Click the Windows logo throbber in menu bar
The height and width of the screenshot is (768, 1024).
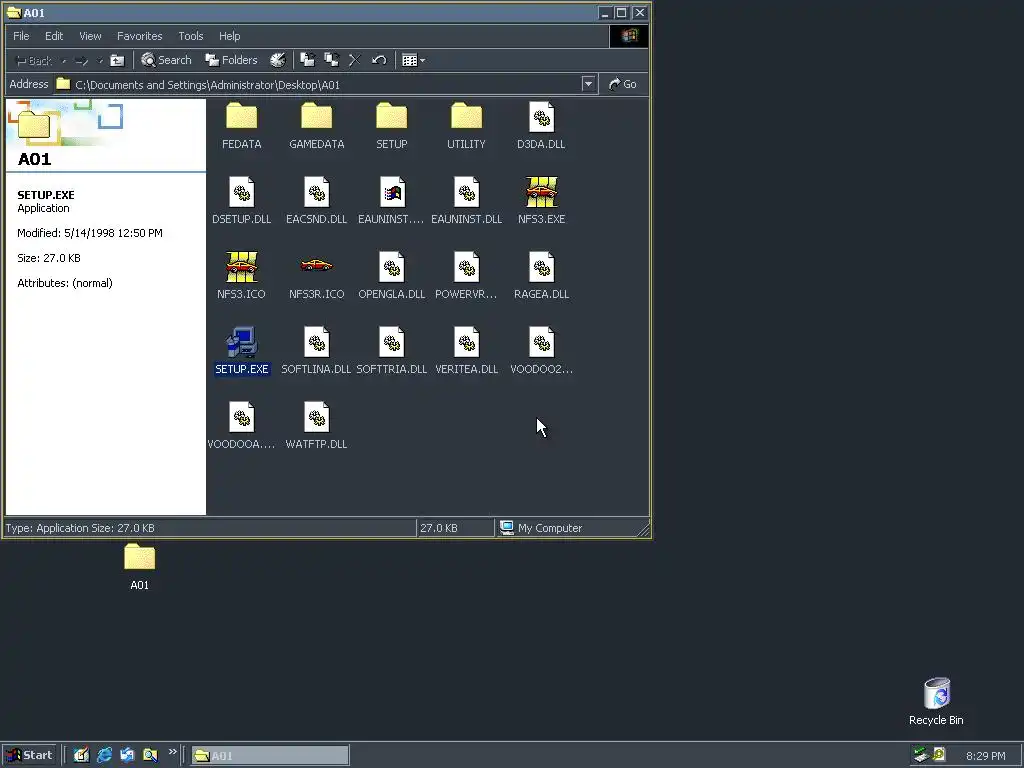(x=629, y=36)
